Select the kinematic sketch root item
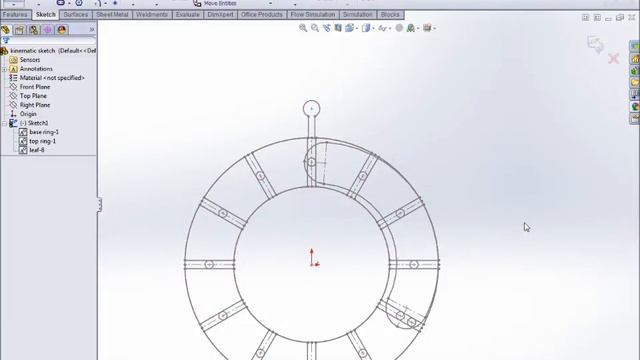 (x=48, y=51)
